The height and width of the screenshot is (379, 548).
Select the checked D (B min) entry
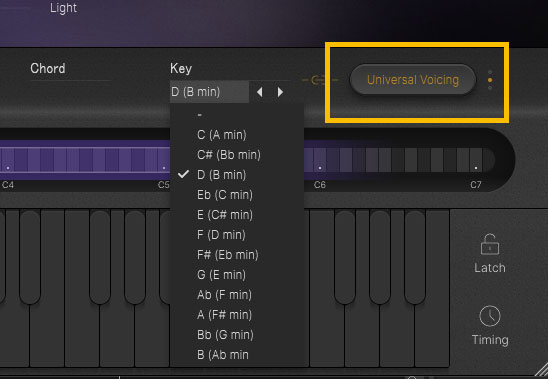(237, 174)
